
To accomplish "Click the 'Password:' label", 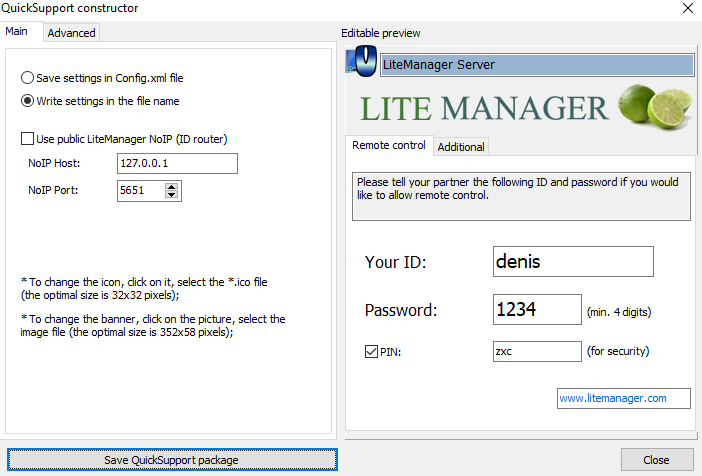I will tap(401, 310).
